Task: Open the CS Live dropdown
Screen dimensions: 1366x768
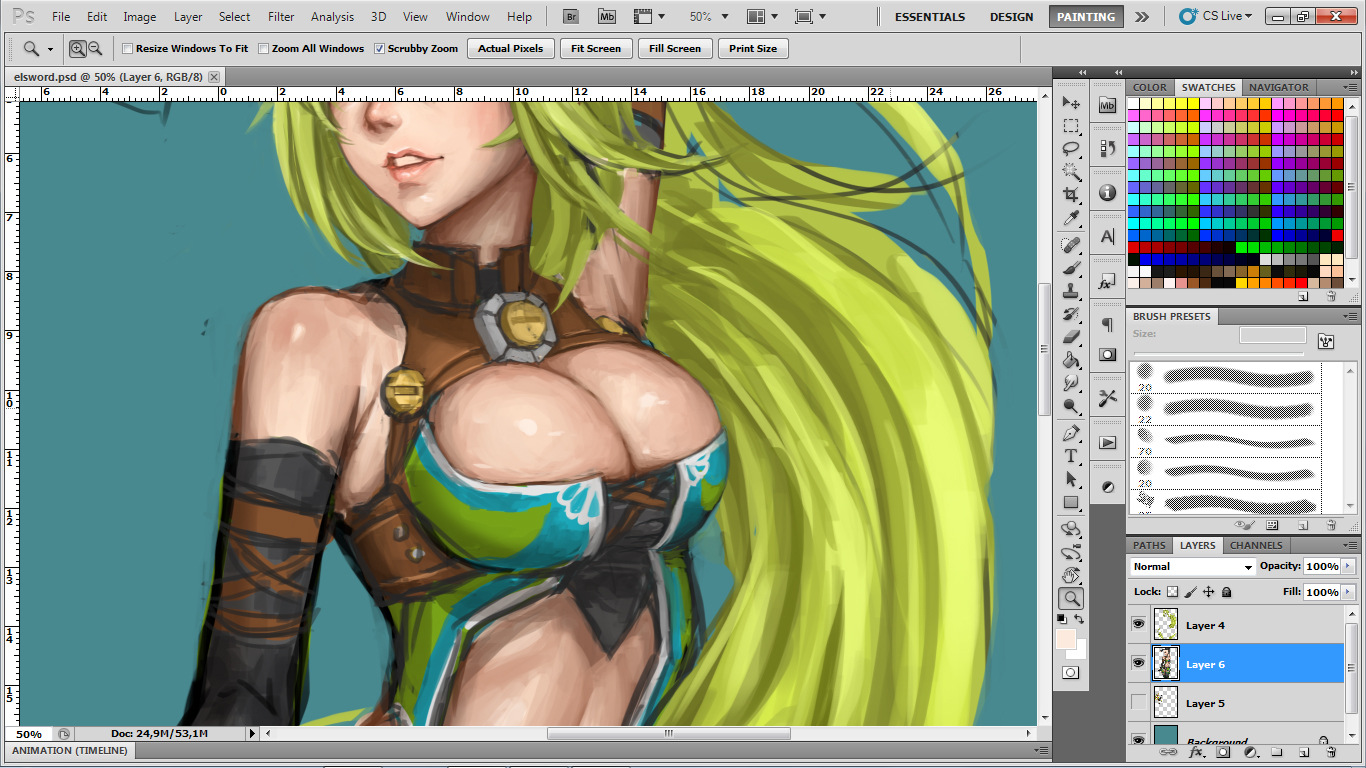Action: coord(1215,16)
